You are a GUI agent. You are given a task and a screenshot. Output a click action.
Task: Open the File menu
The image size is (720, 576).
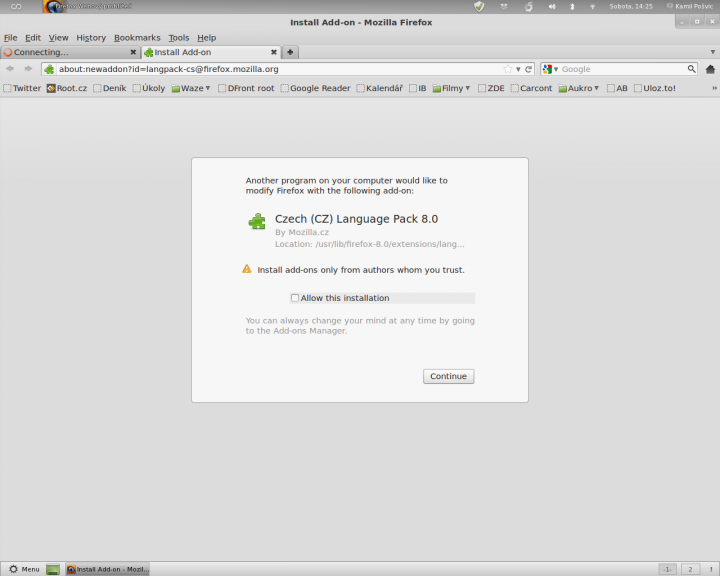click(11, 38)
